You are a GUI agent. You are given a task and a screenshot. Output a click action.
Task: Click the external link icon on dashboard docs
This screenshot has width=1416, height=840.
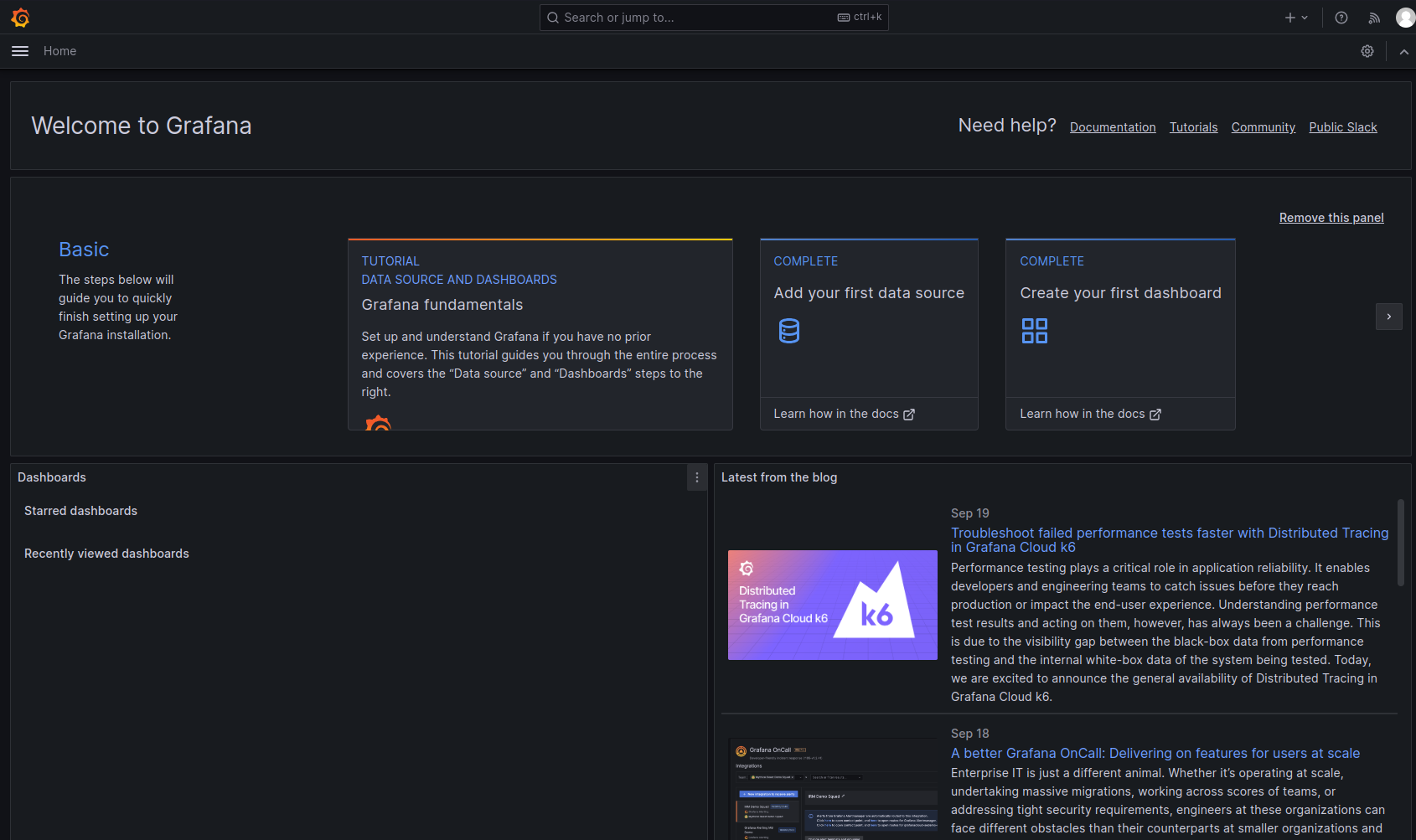click(x=1155, y=415)
